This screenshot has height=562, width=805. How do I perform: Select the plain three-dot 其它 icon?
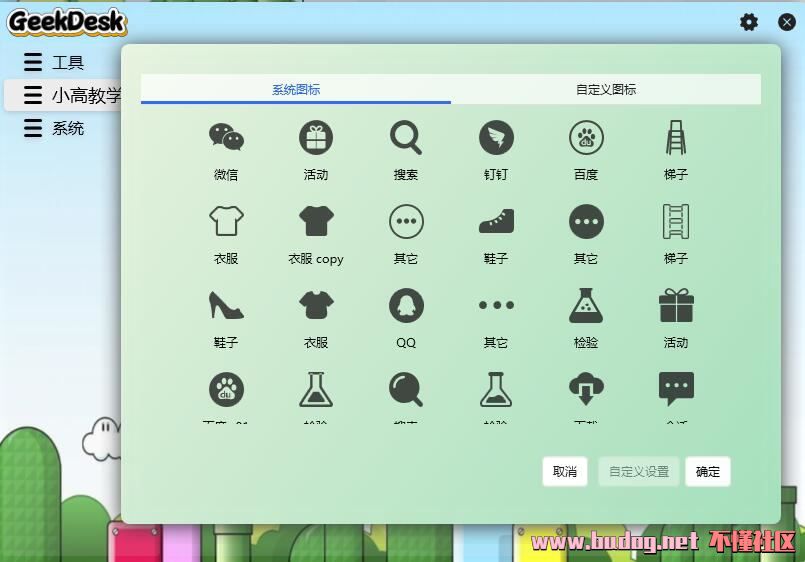496,305
